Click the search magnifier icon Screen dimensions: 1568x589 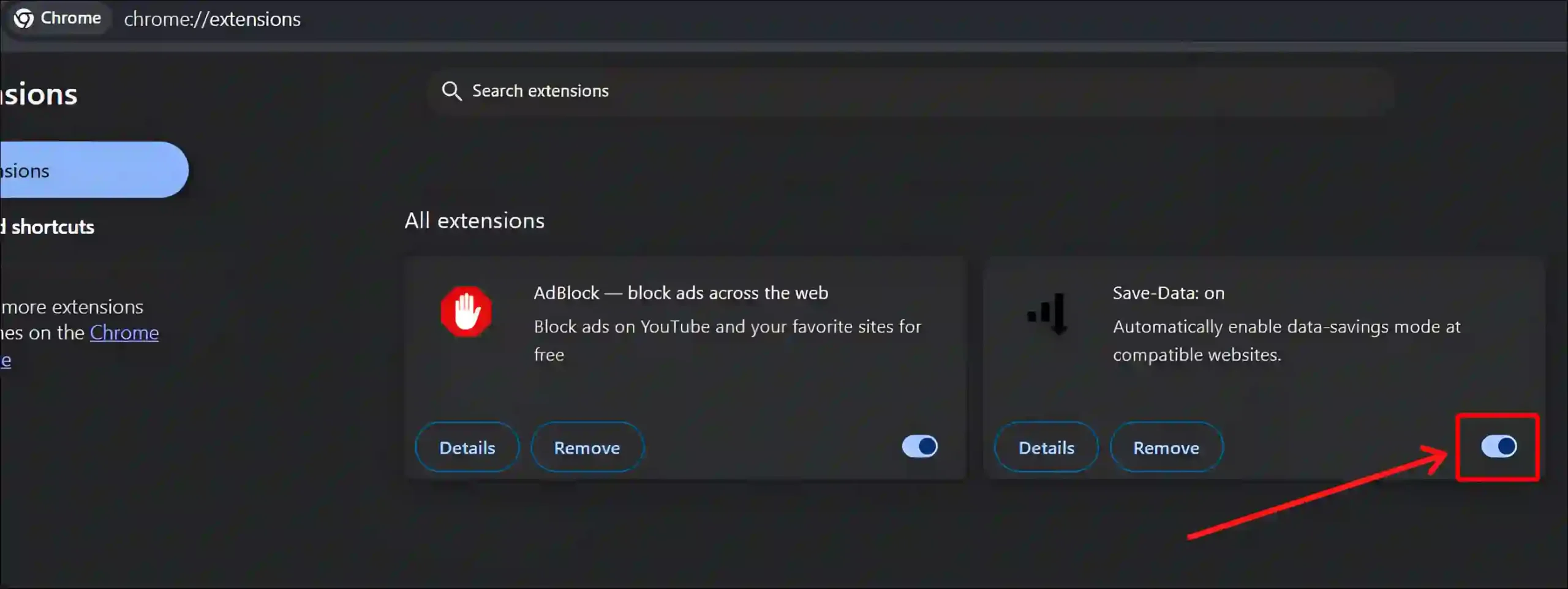coord(451,91)
